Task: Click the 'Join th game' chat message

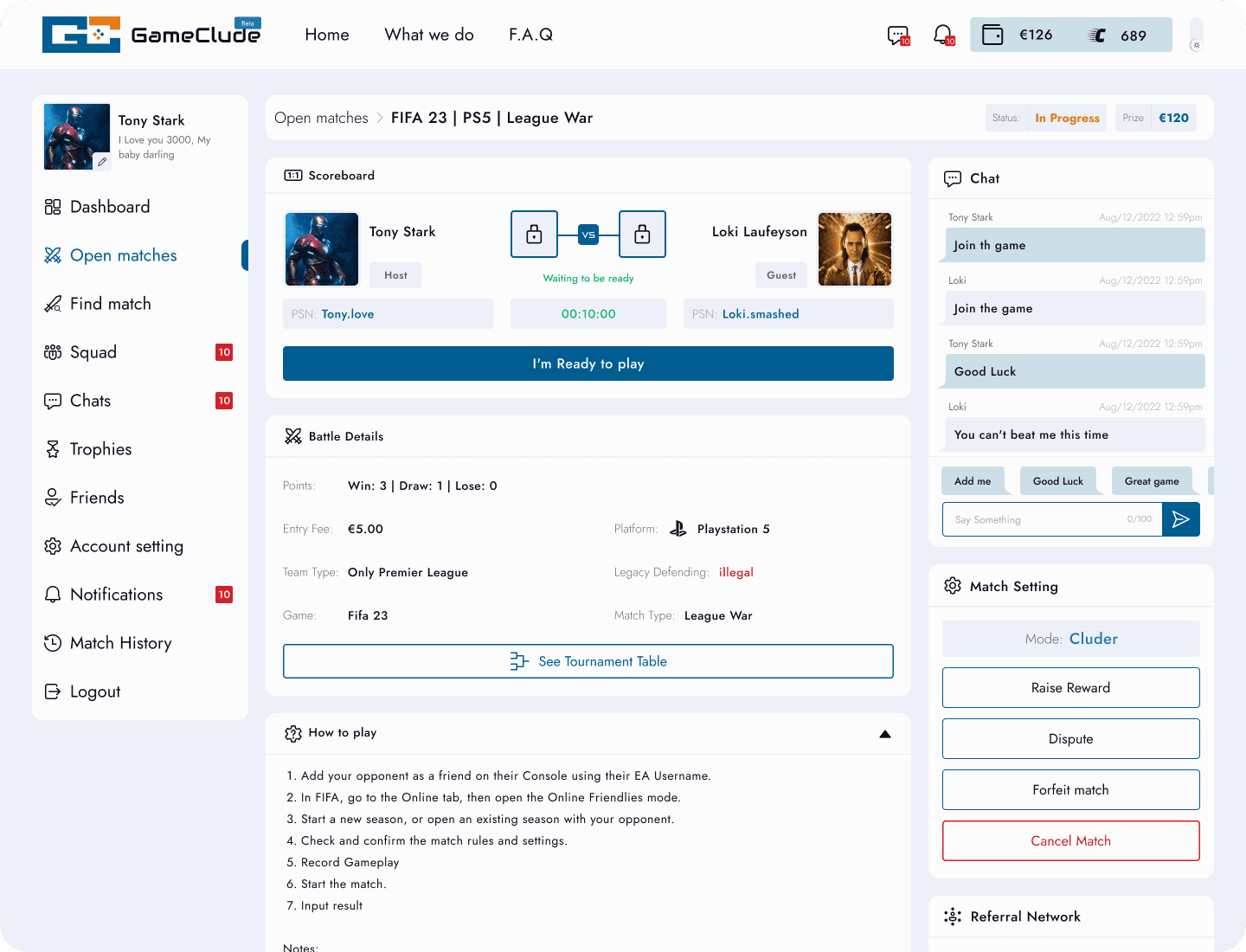Action: pyautogui.click(x=1075, y=245)
